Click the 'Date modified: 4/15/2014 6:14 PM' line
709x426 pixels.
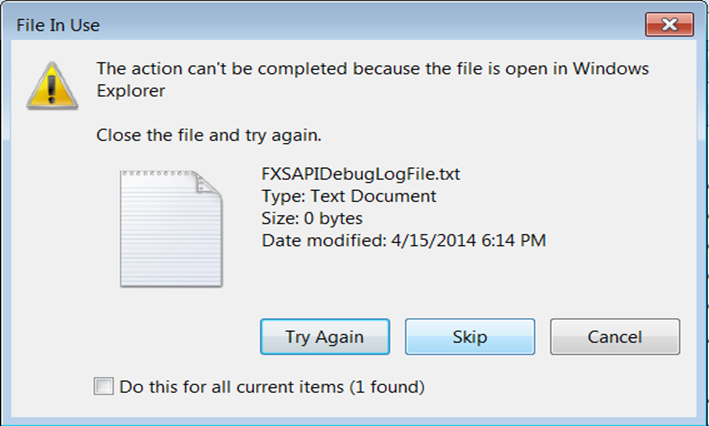[x=403, y=240]
